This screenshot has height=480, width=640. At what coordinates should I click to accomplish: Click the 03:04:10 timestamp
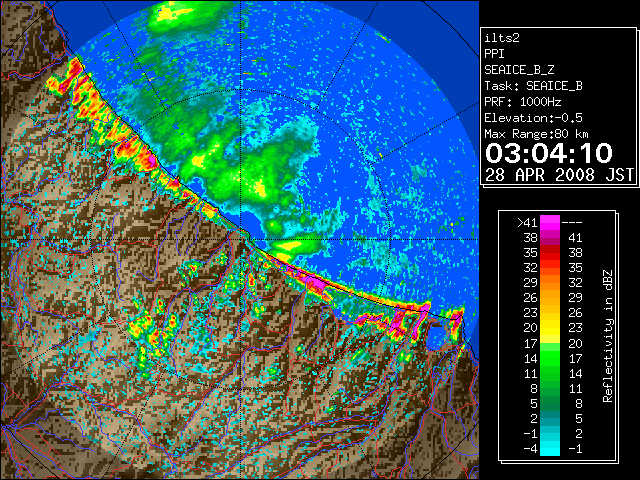click(549, 153)
